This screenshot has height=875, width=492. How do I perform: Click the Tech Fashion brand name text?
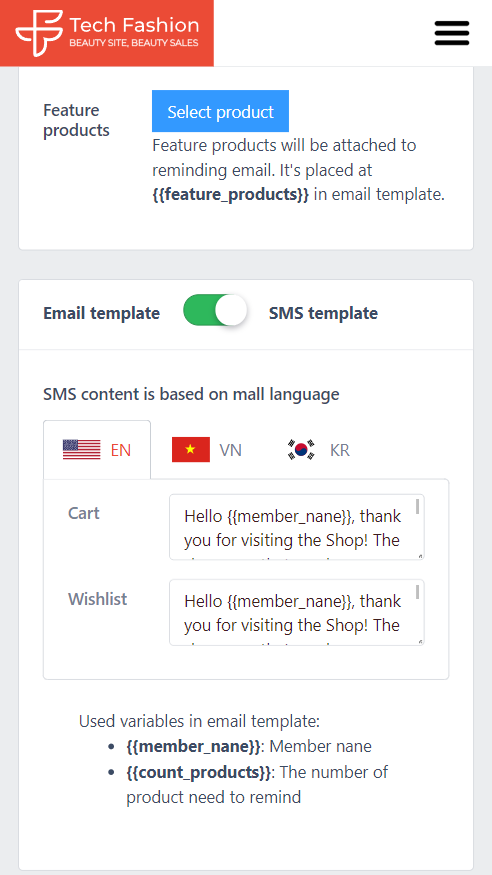134,25
